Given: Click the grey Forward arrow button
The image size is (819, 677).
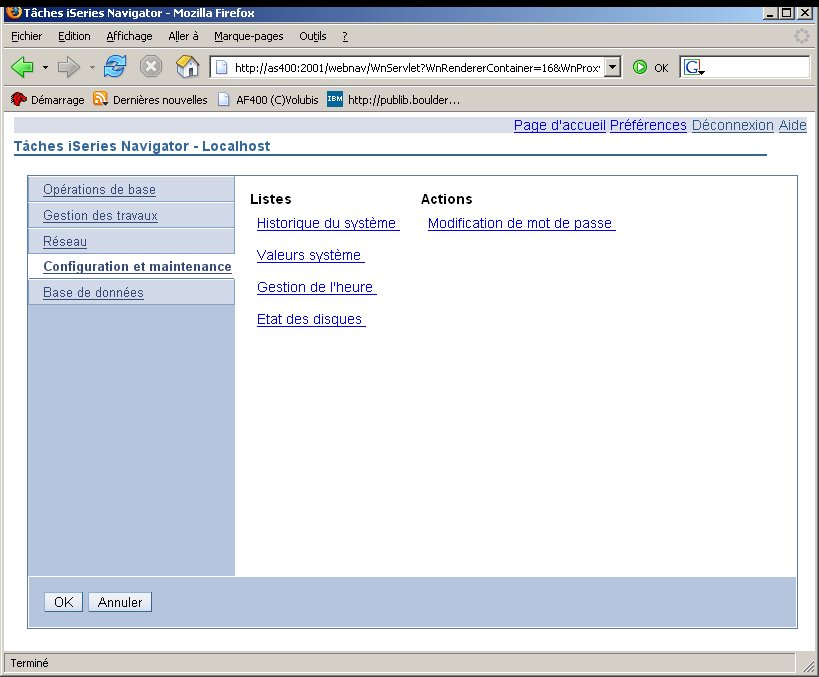Looking at the screenshot, I should (x=68, y=67).
